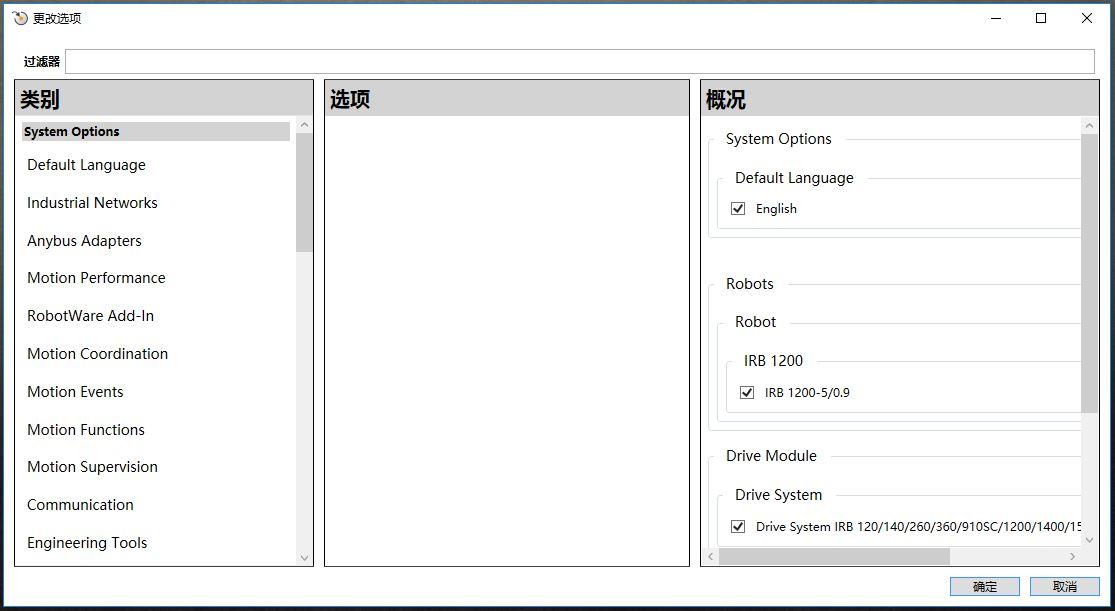
Task: Click the Drive Module section label
Action: point(771,456)
